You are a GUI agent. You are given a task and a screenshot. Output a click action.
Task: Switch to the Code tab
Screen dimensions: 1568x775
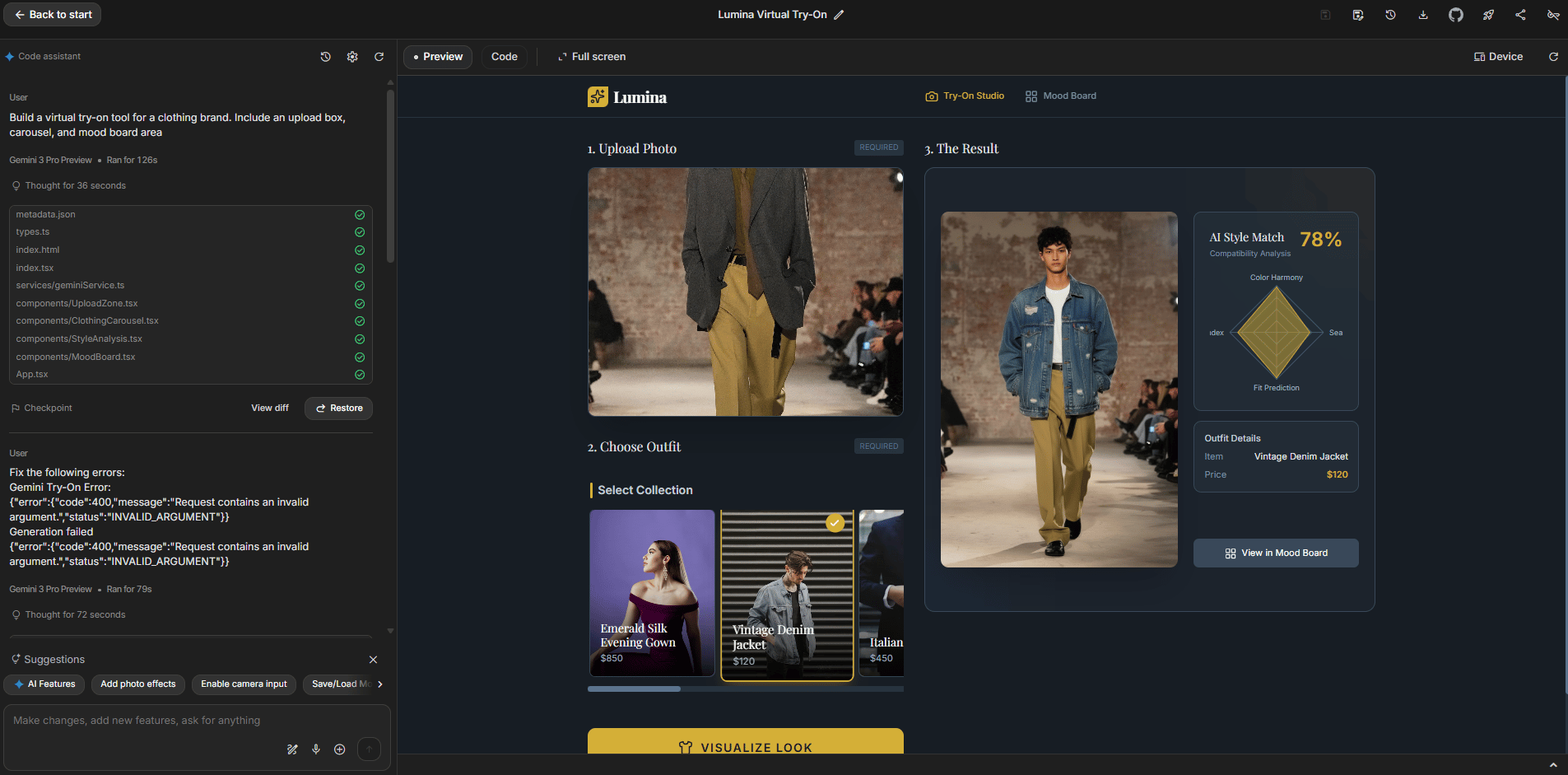tap(504, 57)
